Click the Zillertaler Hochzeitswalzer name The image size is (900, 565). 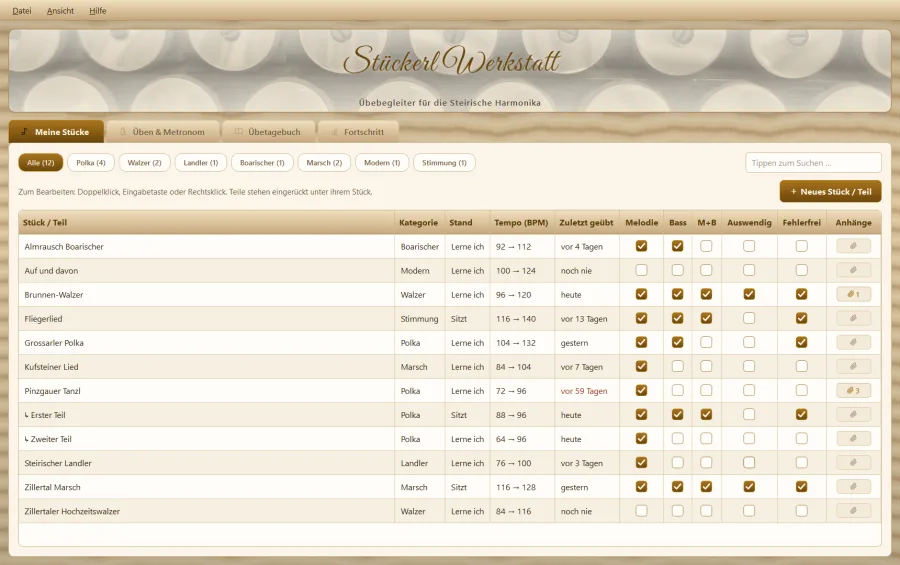pos(72,512)
